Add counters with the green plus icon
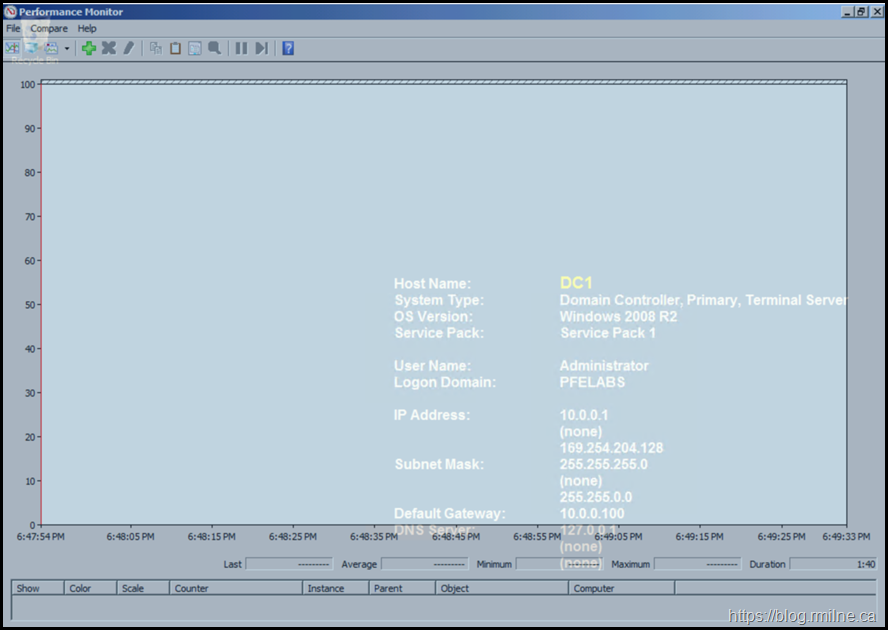This screenshot has width=888, height=630. click(x=89, y=48)
